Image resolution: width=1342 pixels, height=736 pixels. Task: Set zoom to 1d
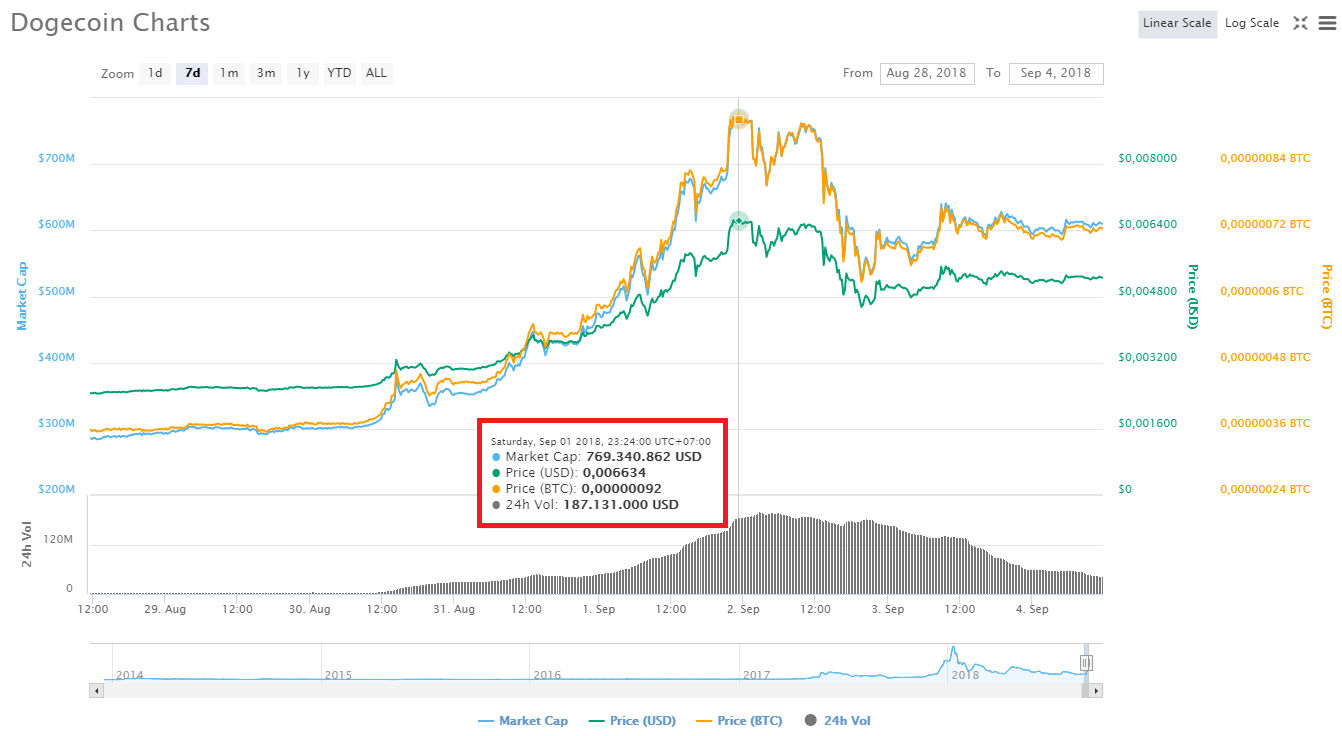pos(155,73)
